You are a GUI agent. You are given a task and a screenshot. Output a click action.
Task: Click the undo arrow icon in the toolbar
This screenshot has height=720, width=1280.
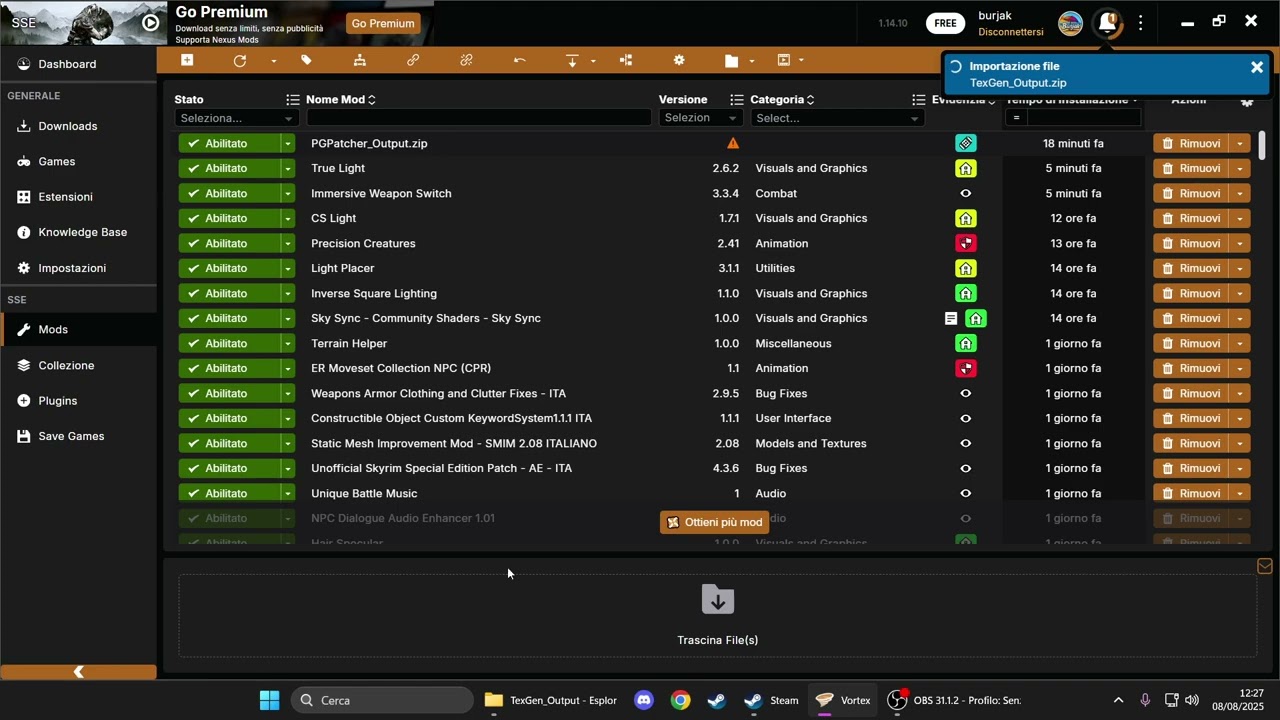519,61
